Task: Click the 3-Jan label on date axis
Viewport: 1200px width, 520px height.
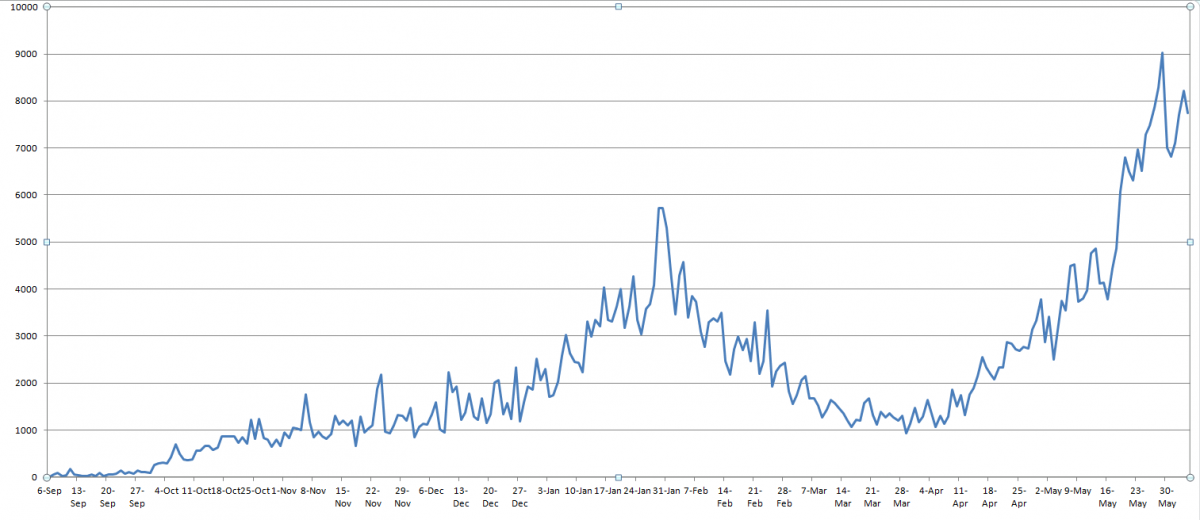Action: 549,491
